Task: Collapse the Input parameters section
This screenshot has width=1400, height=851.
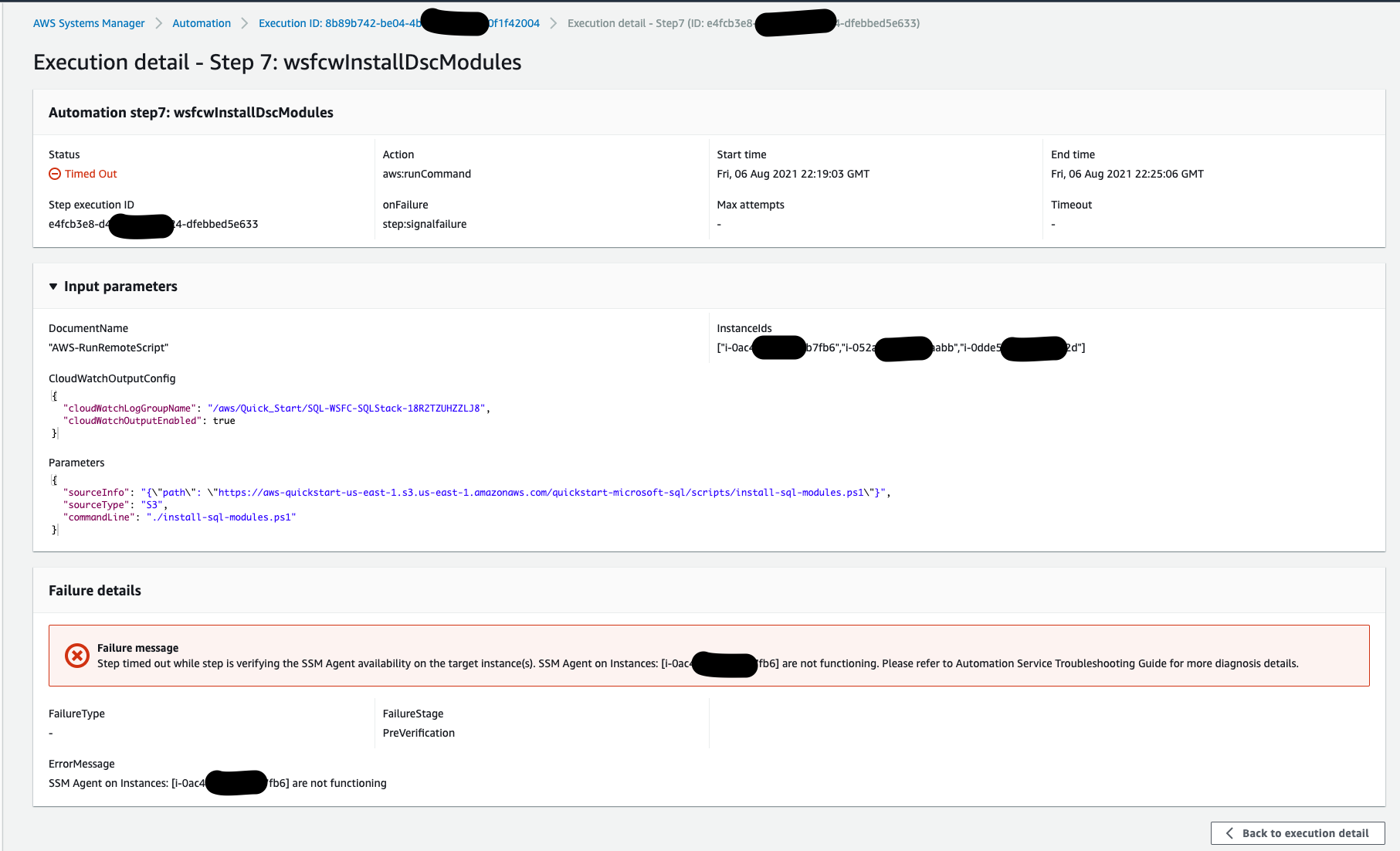Action: 53,286
